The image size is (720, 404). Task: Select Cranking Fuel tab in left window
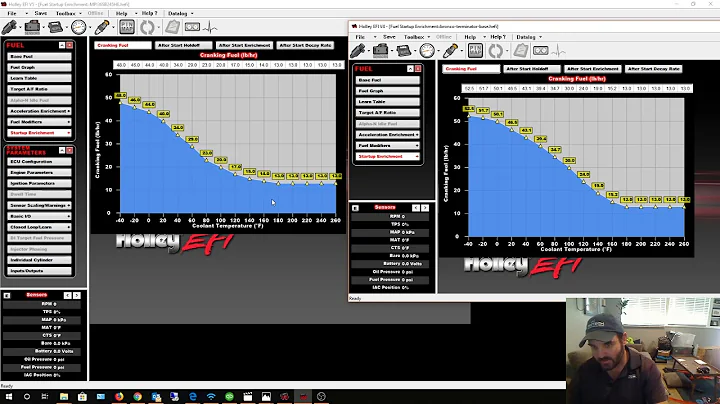pos(123,45)
